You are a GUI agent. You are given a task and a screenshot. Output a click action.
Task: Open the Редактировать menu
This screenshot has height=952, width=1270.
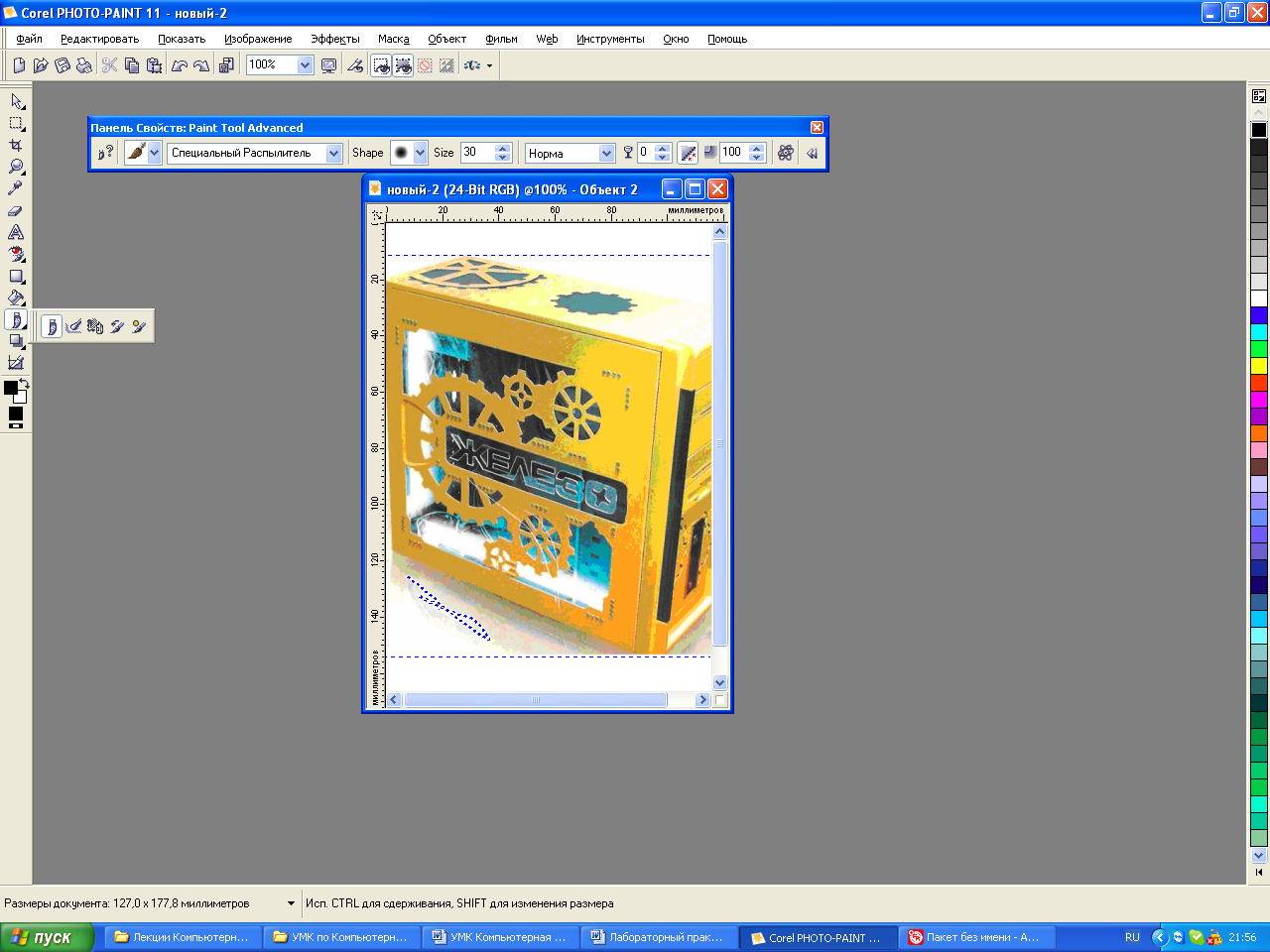point(99,39)
